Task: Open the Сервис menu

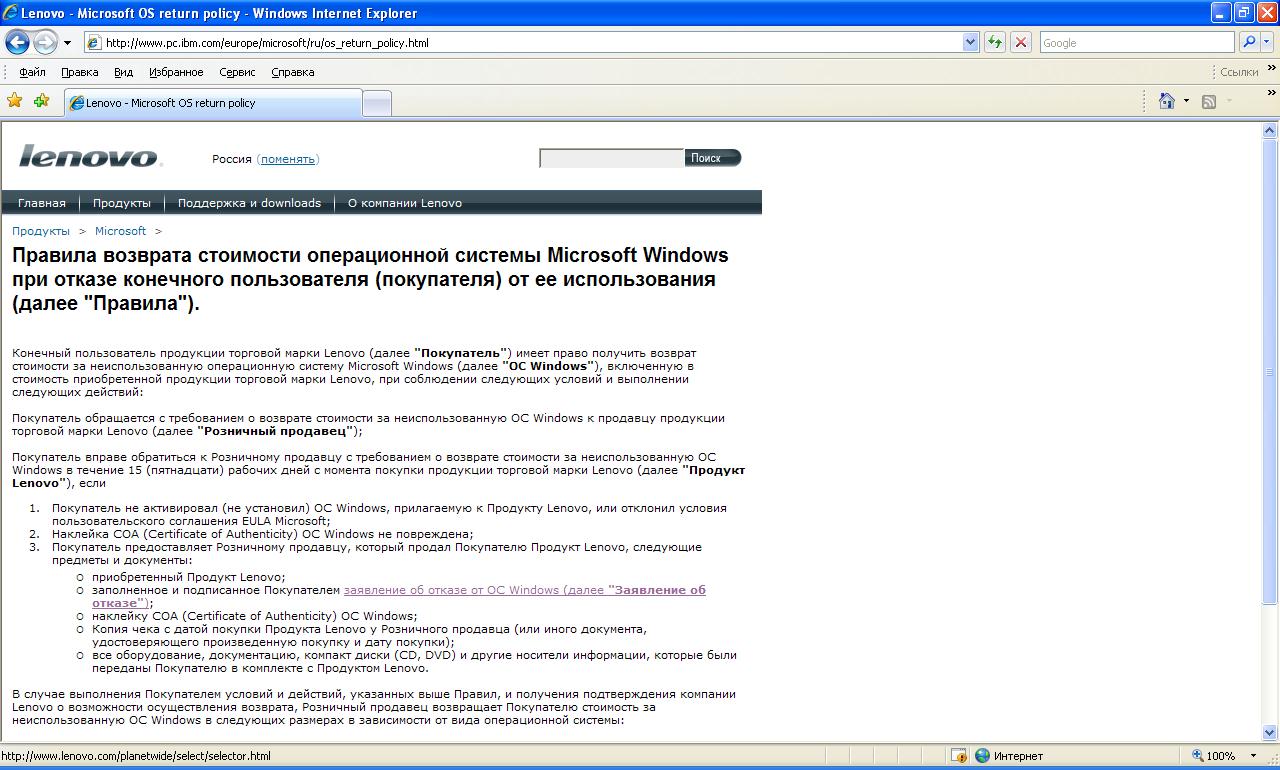Action: pos(237,72)
